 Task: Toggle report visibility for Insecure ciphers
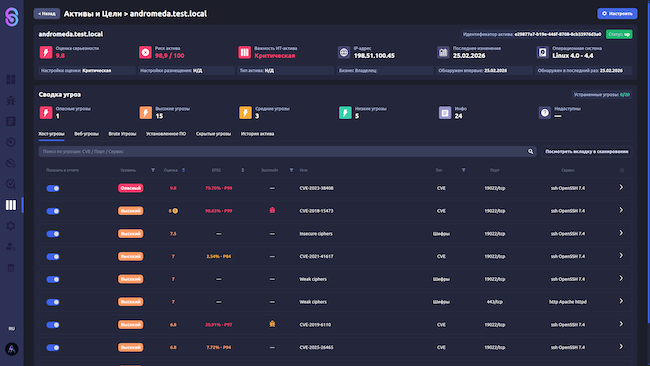[x=53, y=234]
